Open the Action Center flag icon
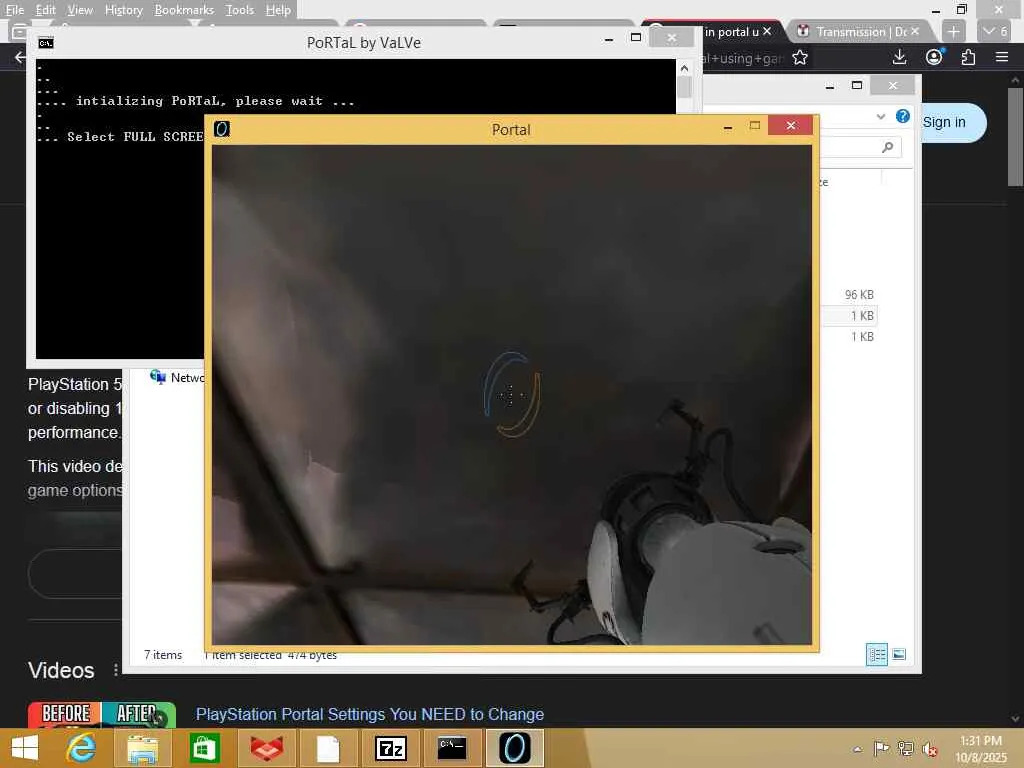 [x=881, y=748]
